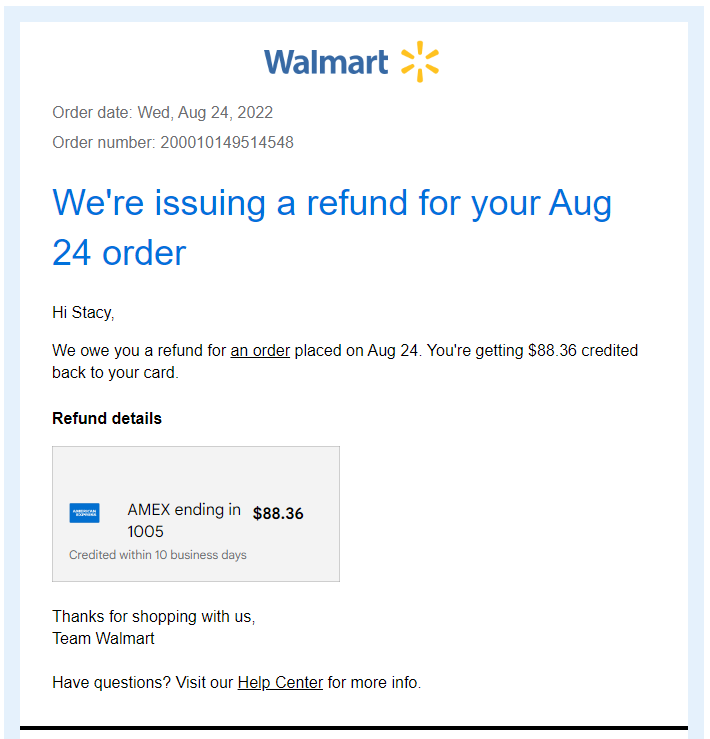Open the 'an order' link
The image size is (710, 739).
pos(260,351)
